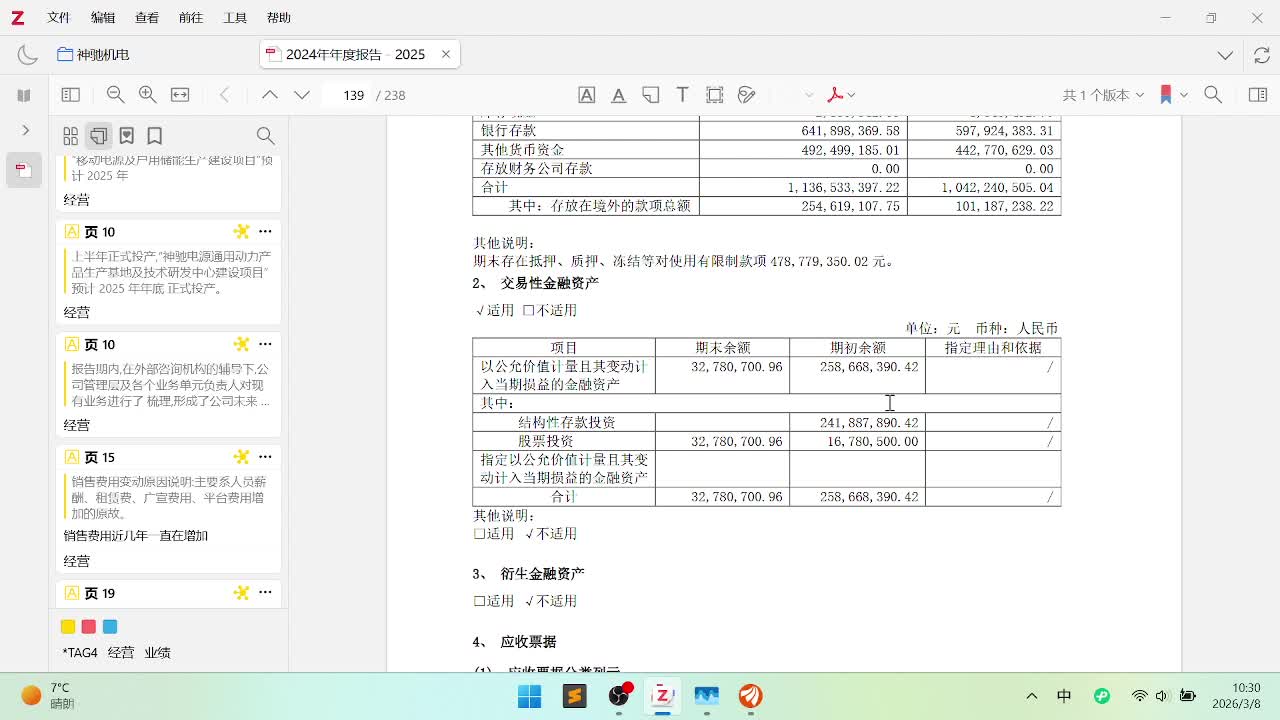Screen dimensions: 1280x720
Task: Go to the next page arrow
Action: coord(302,95)
